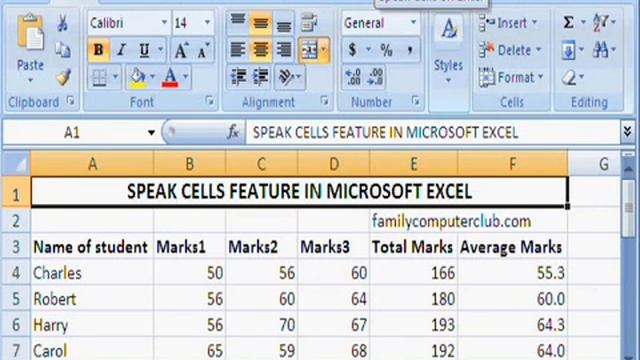This screenshot has height=360, width=640.
Task: Click the Paste clipboard icon
Action: (x=30, y=33)
